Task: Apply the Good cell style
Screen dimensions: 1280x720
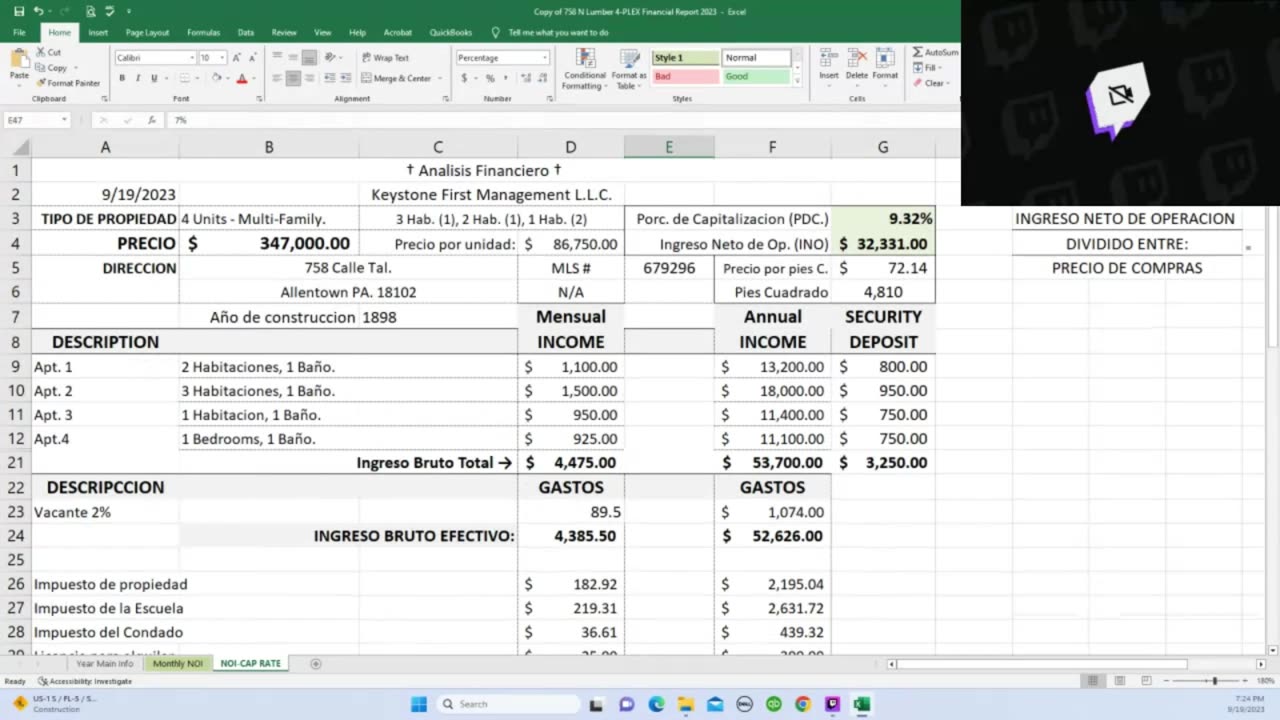Action: click(755, 76)
